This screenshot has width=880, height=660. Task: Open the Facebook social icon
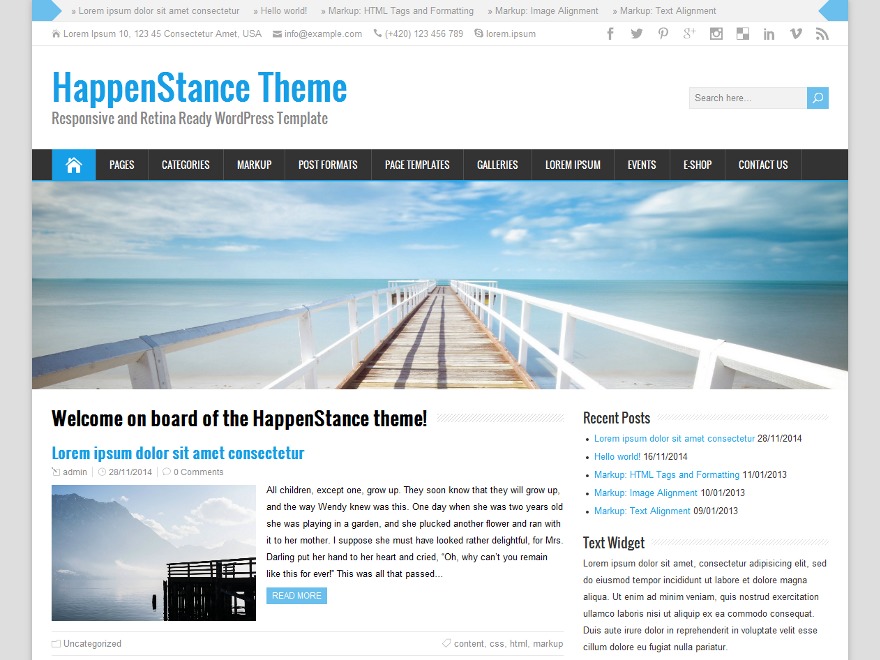pyautogui.click(x=610, y=34)
